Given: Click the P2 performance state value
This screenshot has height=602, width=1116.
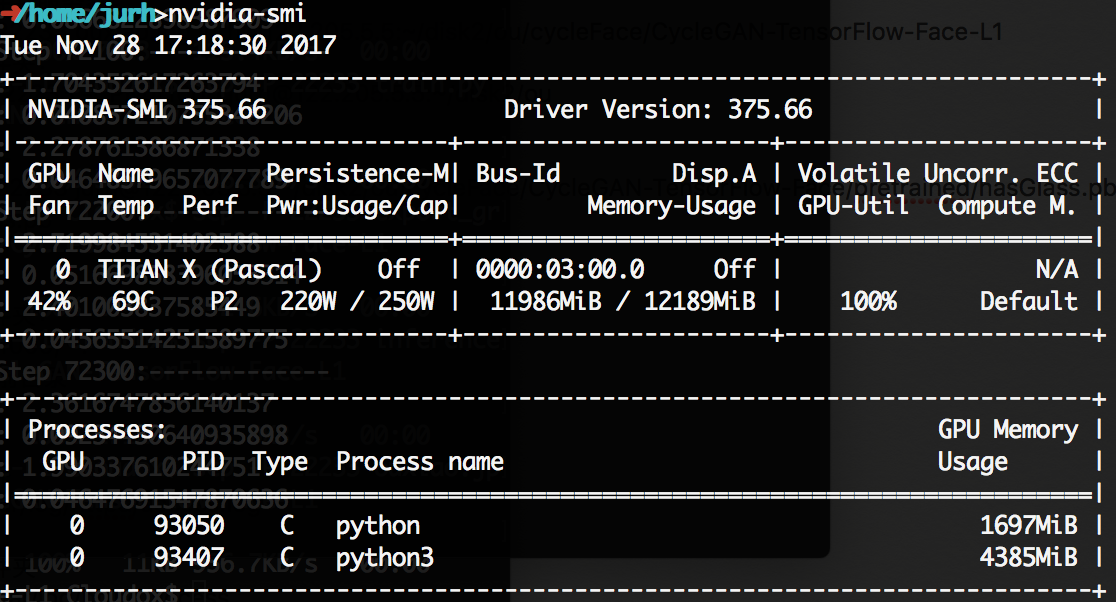Looking at the screenshot, I should [x=224, y=301].
